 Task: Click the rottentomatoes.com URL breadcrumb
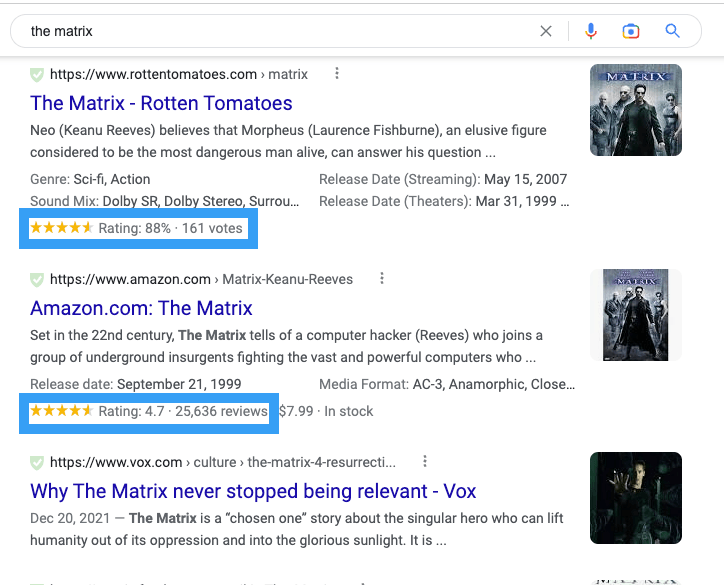point(179,74)
